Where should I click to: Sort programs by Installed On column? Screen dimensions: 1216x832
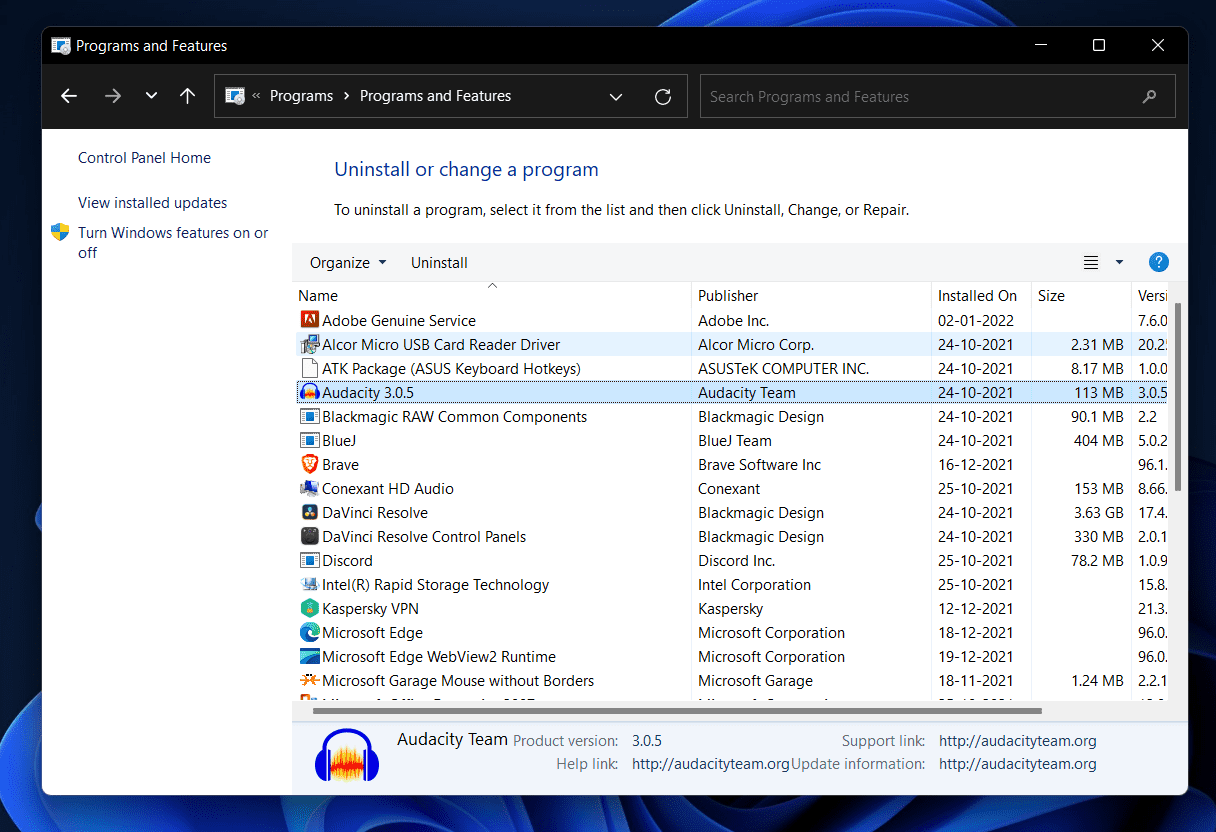(977, 295)
